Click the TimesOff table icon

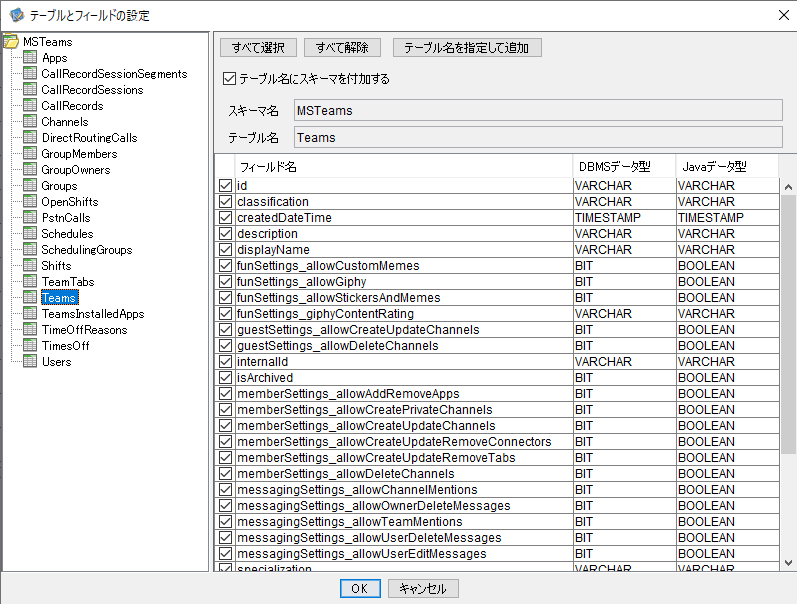[x=30, y=345]
